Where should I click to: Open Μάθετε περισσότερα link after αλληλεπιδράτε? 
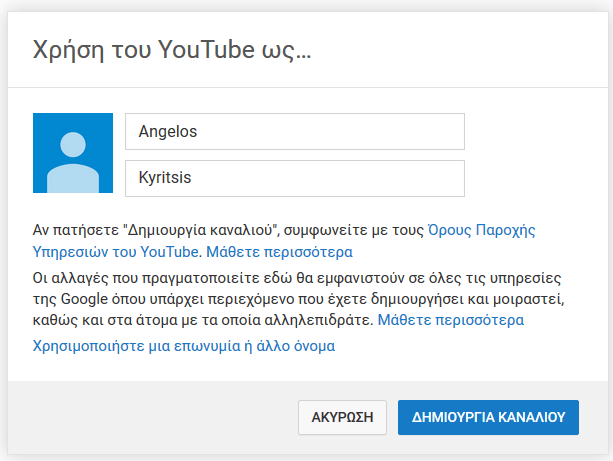point(451,320)
